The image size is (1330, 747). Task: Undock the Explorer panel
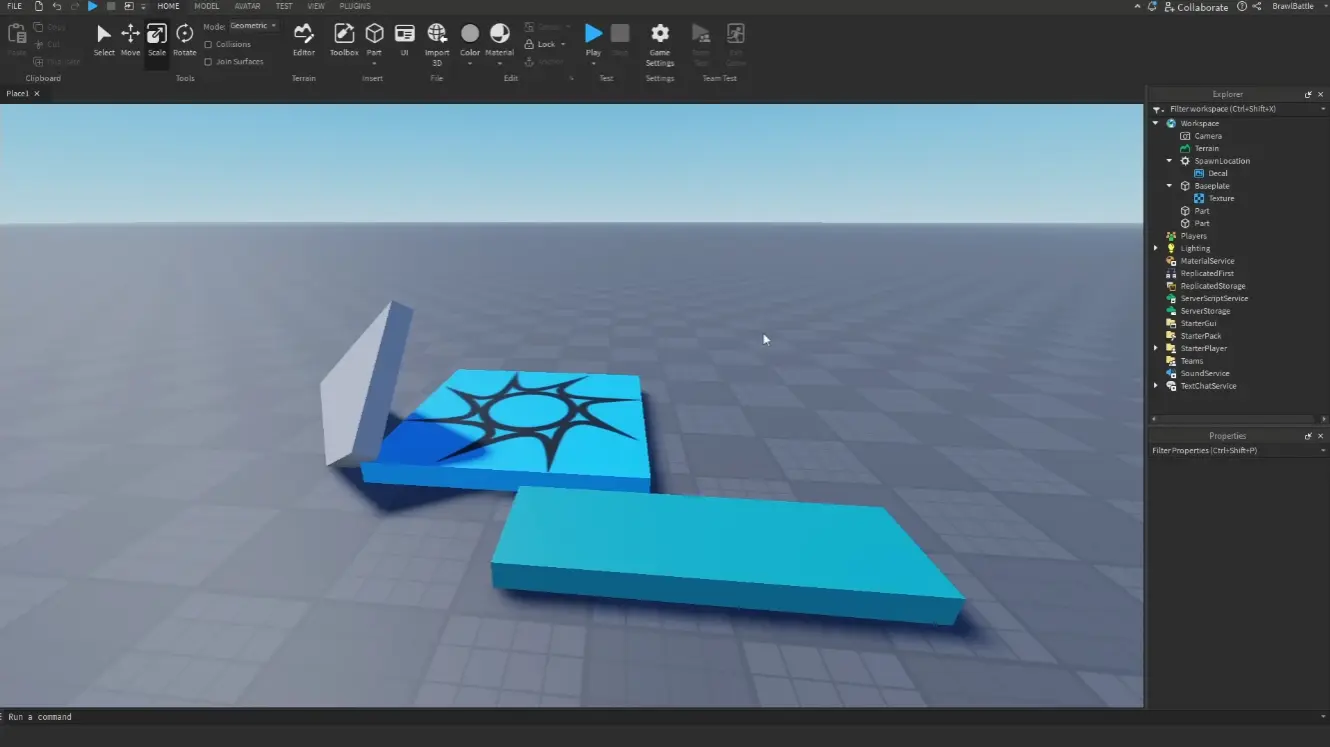[x=1308, y=94]
